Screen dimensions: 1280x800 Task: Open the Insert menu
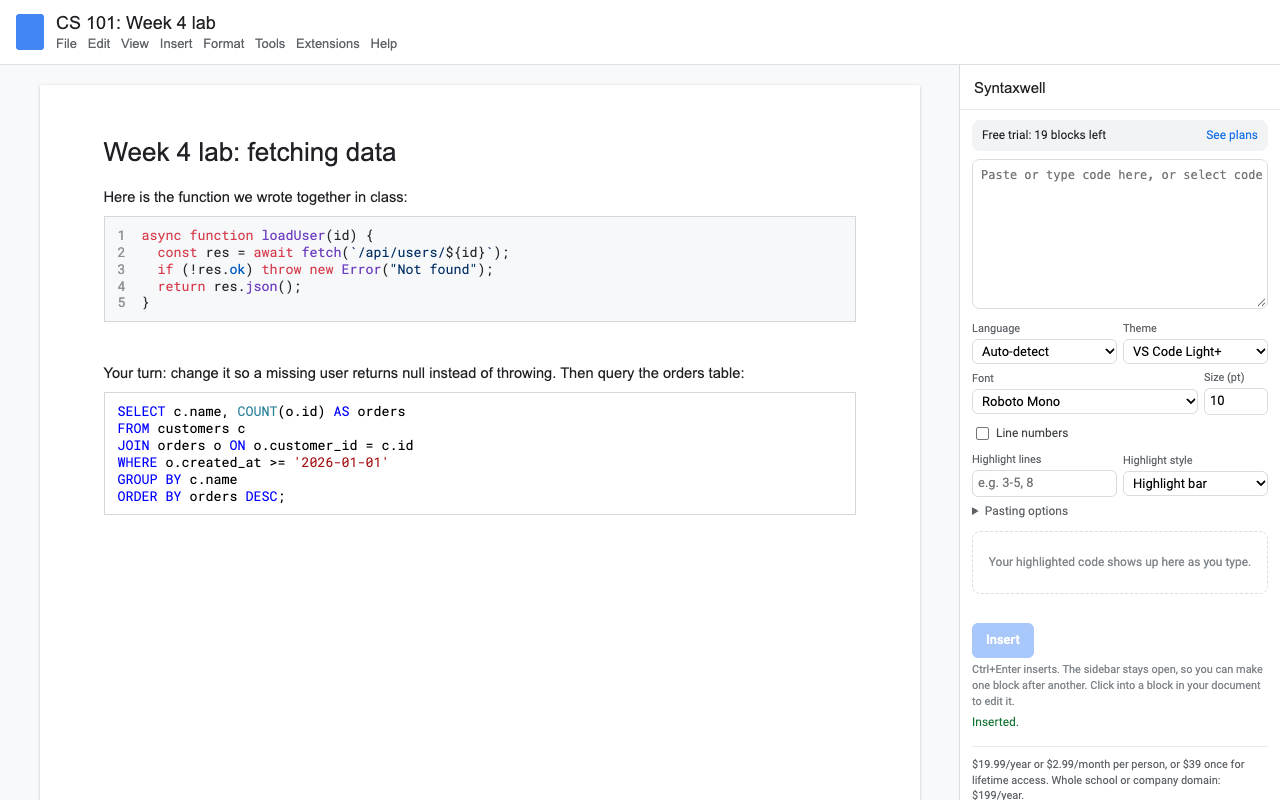point(176,44)
